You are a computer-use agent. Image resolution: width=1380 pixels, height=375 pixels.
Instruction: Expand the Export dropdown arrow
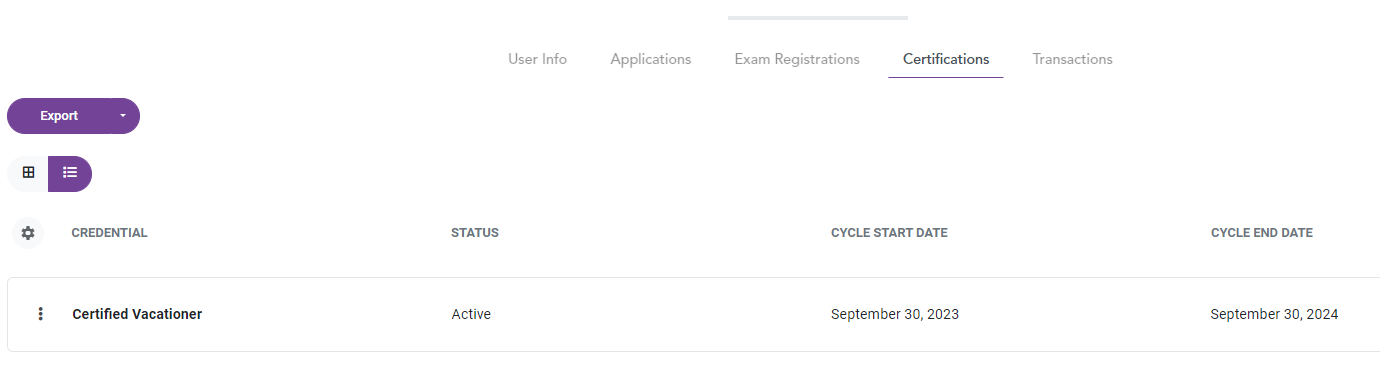pyautogui.click(x=123, y=116)
